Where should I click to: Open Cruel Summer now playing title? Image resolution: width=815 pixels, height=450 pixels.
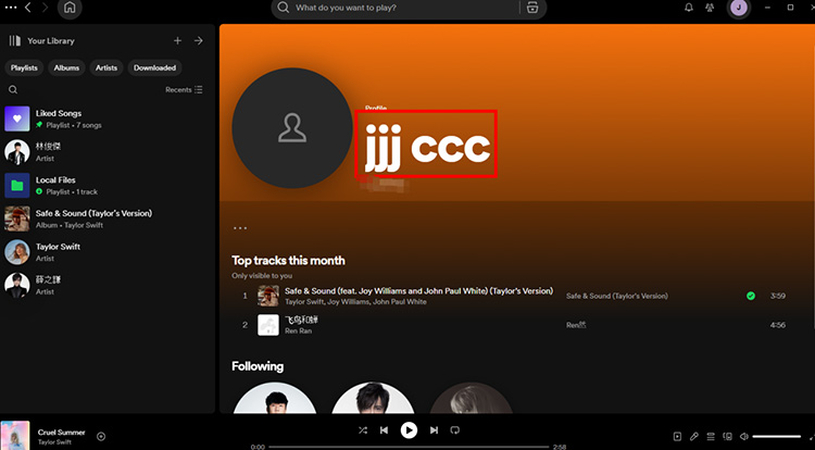pos(61,432)
